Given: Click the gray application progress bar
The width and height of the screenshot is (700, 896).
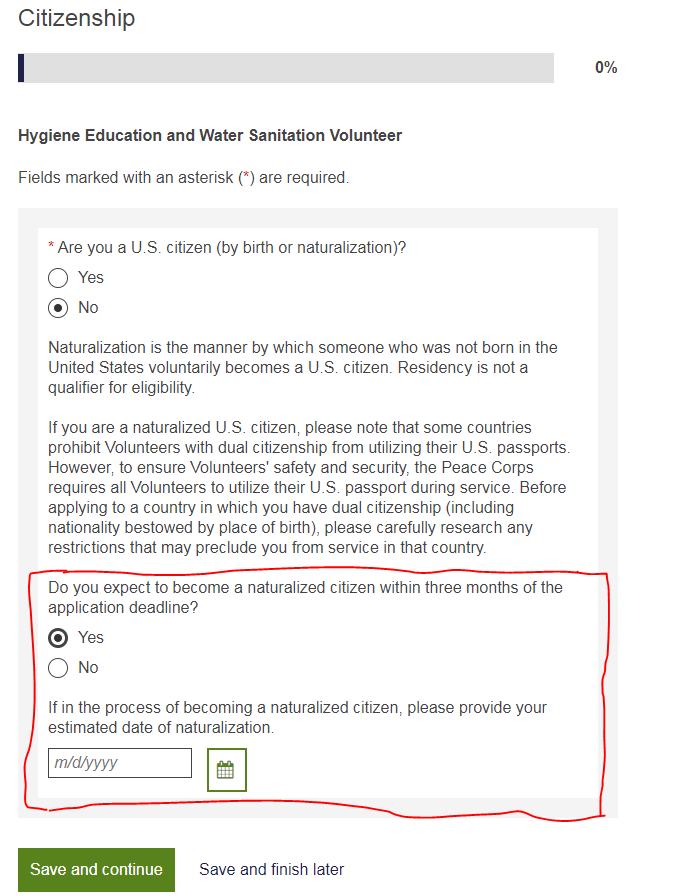Looking at the screenshot, I should point(286,68).
